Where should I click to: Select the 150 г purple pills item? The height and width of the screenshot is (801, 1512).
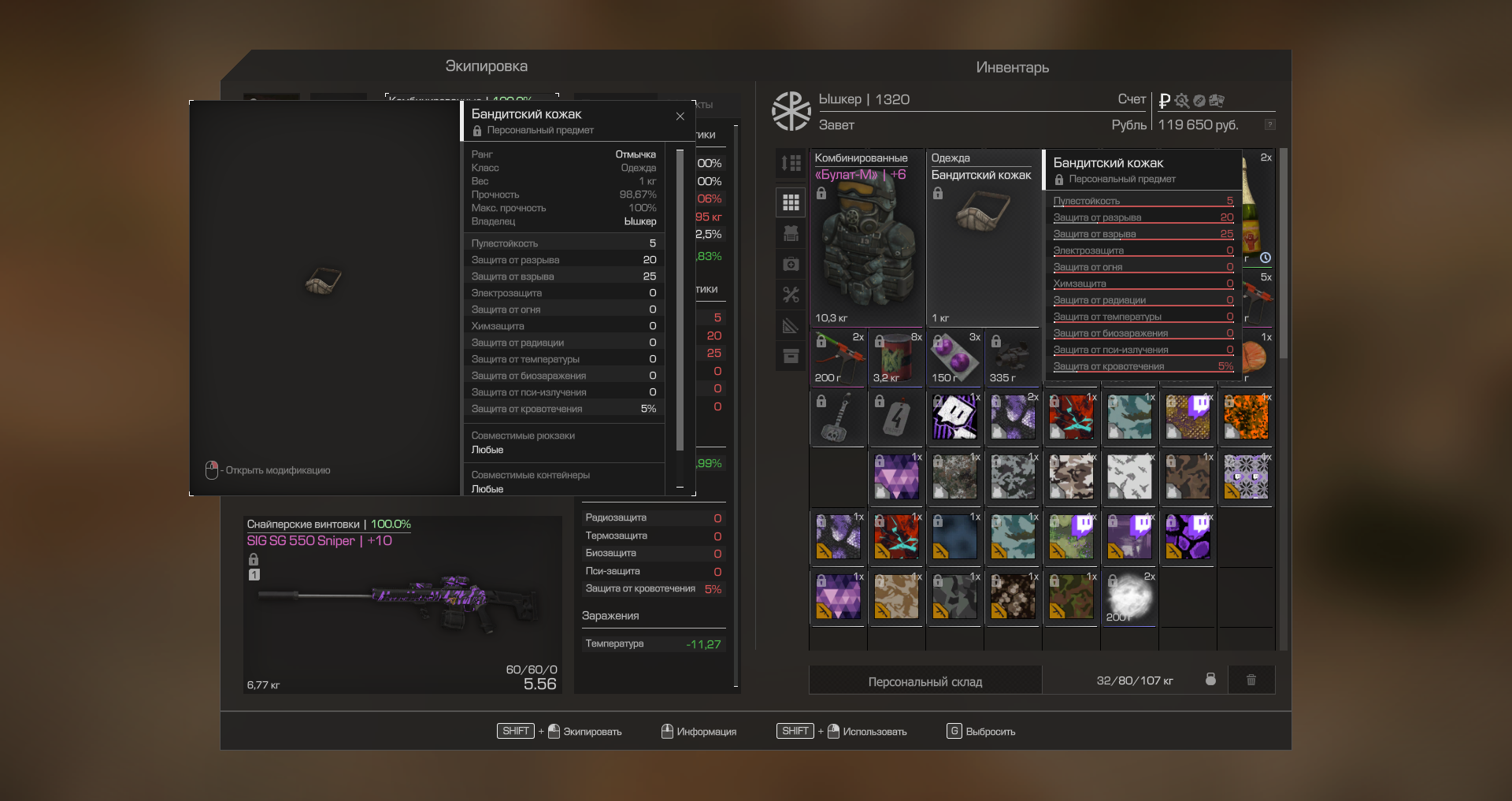954,358
